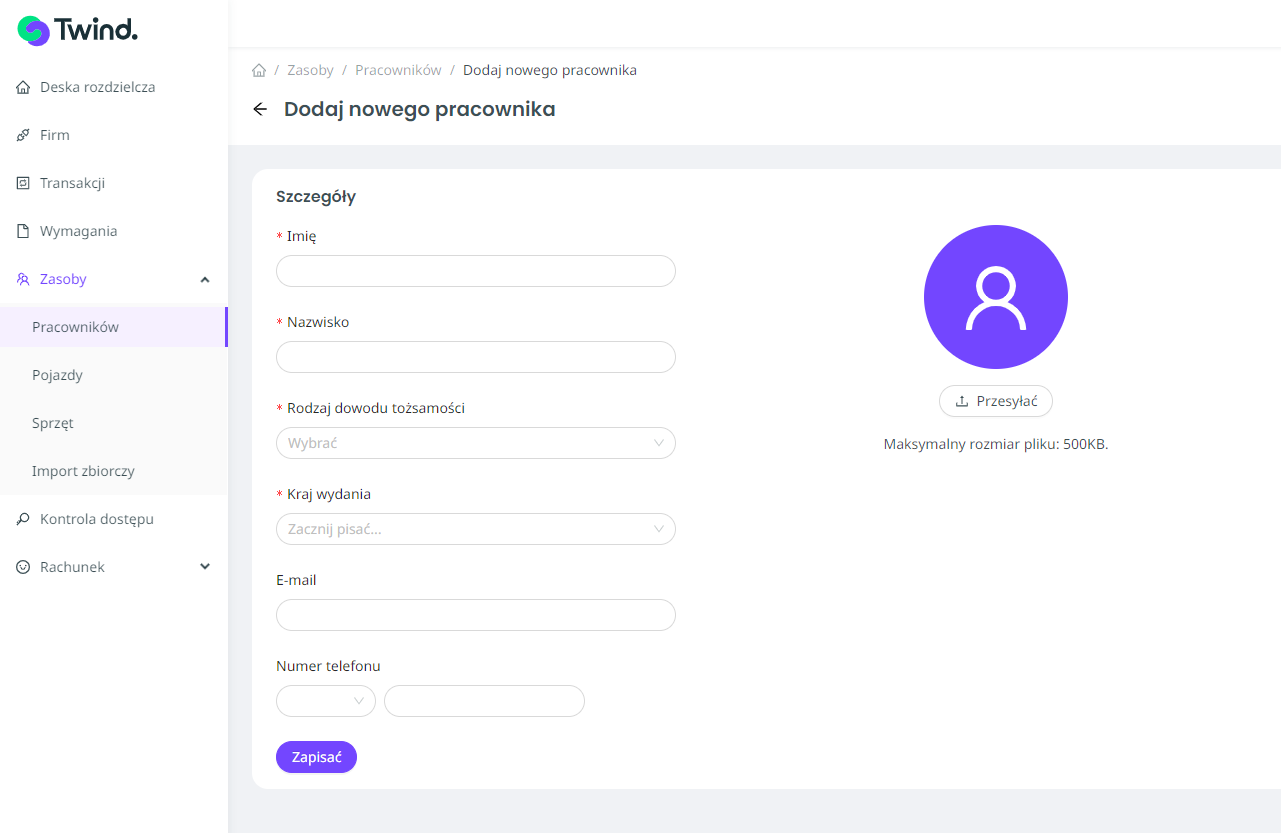Focus the phone number input field

484,701
